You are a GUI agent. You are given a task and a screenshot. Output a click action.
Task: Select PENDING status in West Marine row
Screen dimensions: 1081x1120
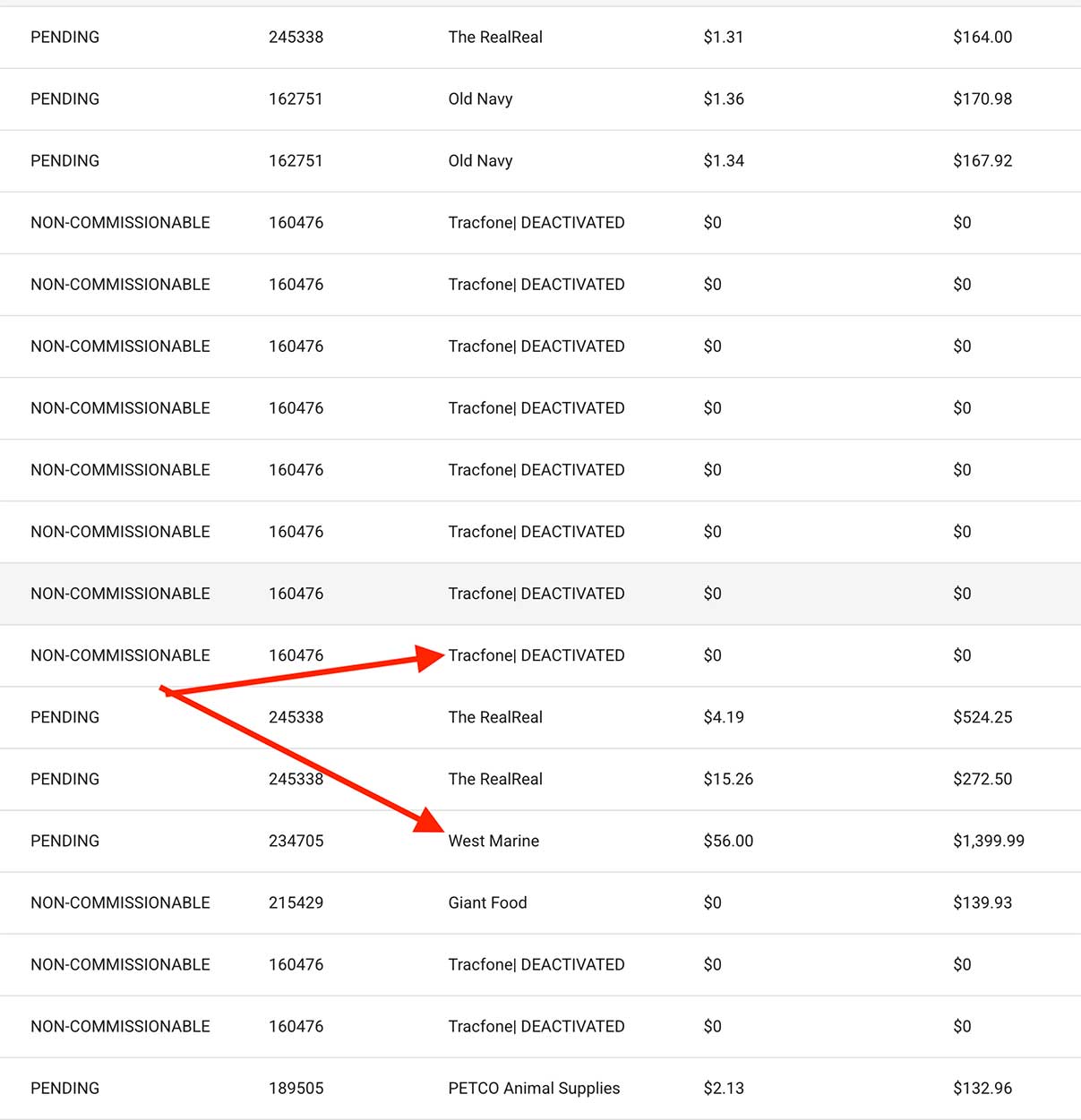coord(64,841)
